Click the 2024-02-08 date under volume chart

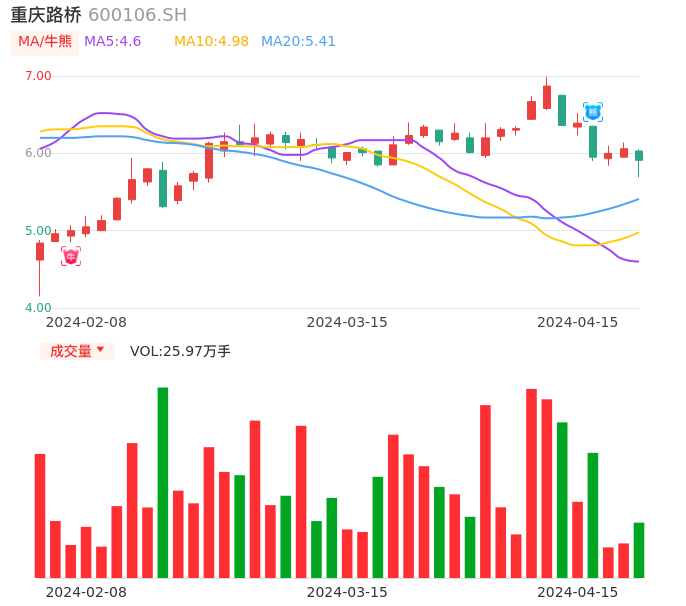(86, 592)
